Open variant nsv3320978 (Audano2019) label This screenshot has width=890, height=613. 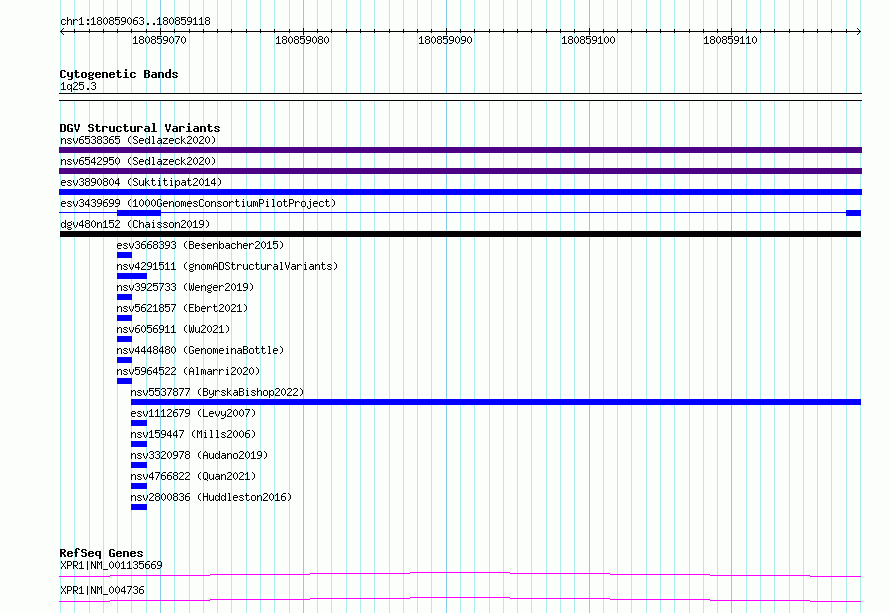click(x=199, y=455)
